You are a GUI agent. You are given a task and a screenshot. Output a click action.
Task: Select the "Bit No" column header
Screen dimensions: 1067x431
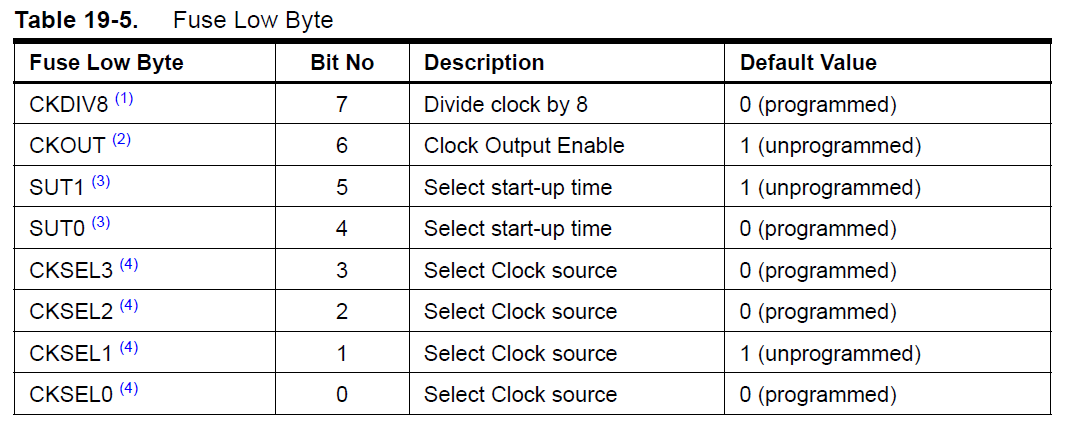tap(342, 62)
